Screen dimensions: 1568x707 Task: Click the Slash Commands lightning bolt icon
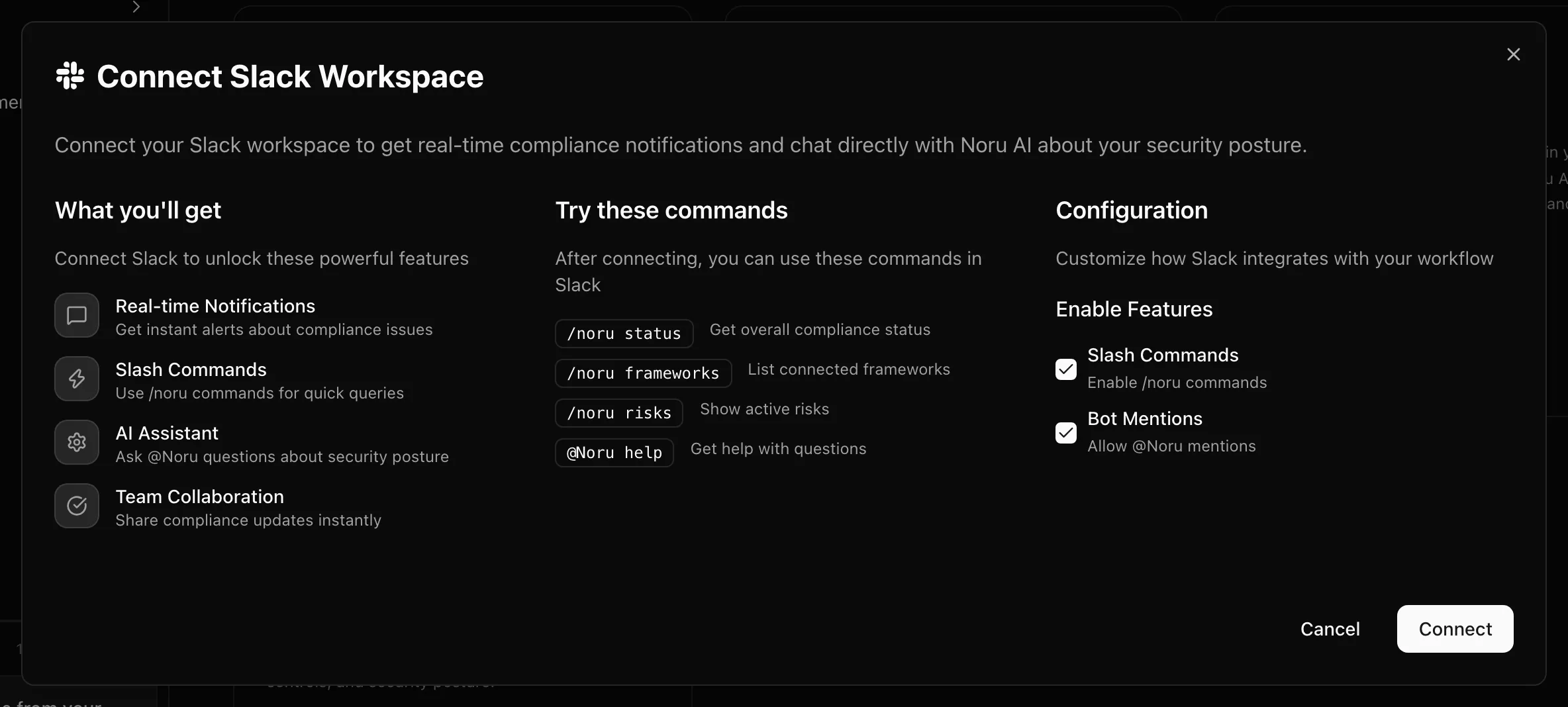[x=77, y=379]
